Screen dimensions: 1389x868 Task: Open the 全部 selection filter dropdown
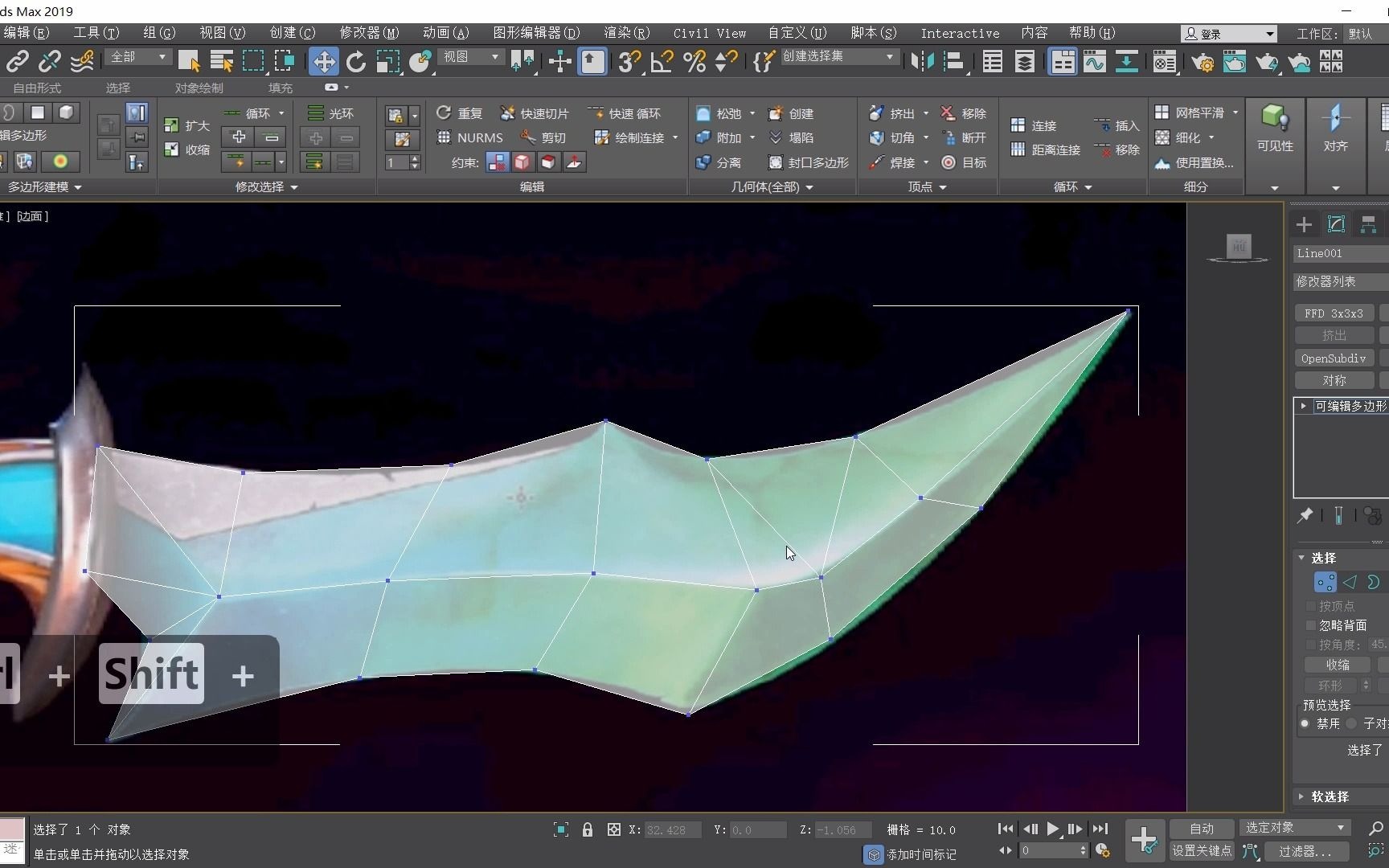tap(139, 57)
